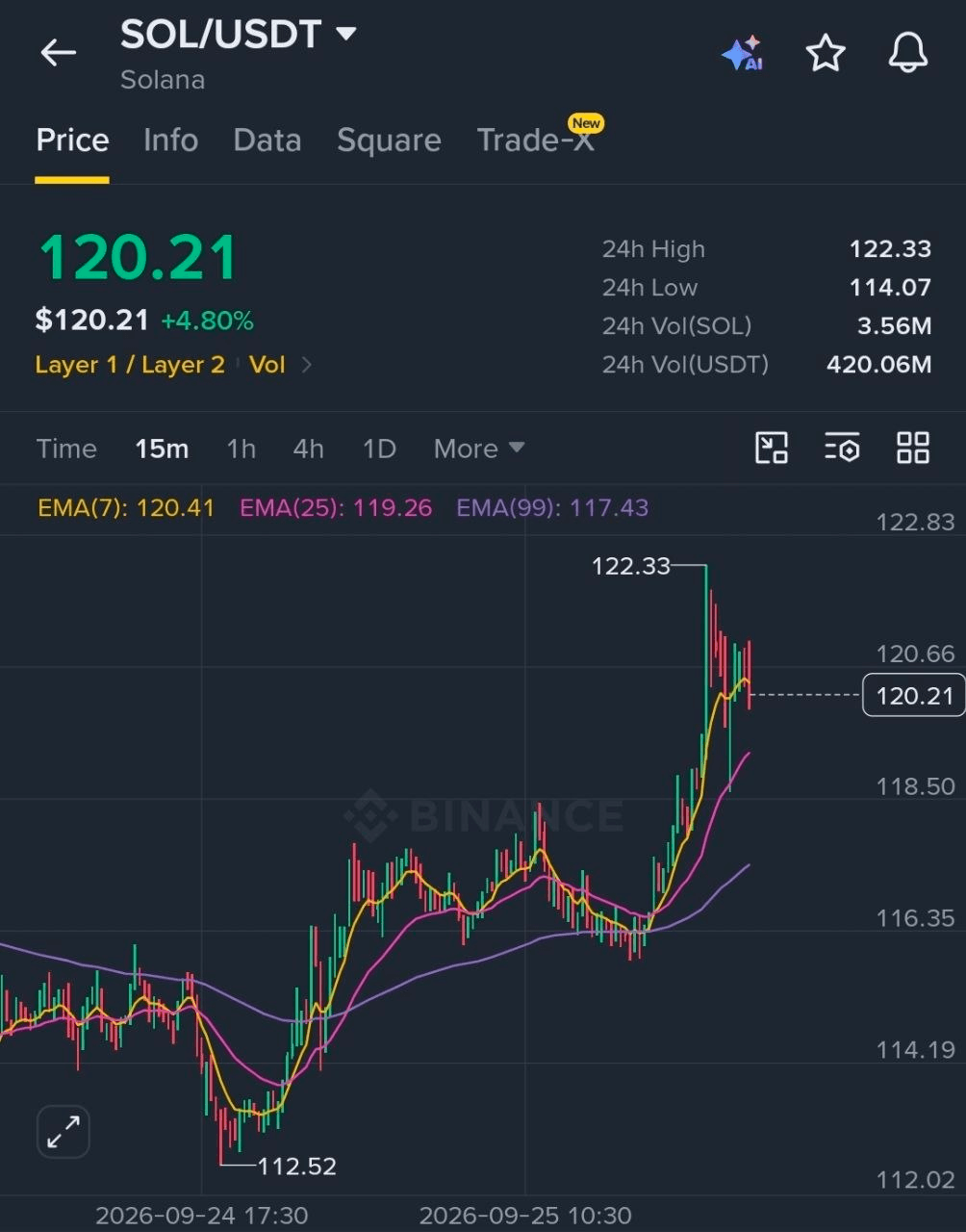966x1232 pixels.
Task: Click the 122.83 price axis label
Action: coord(915,523)
